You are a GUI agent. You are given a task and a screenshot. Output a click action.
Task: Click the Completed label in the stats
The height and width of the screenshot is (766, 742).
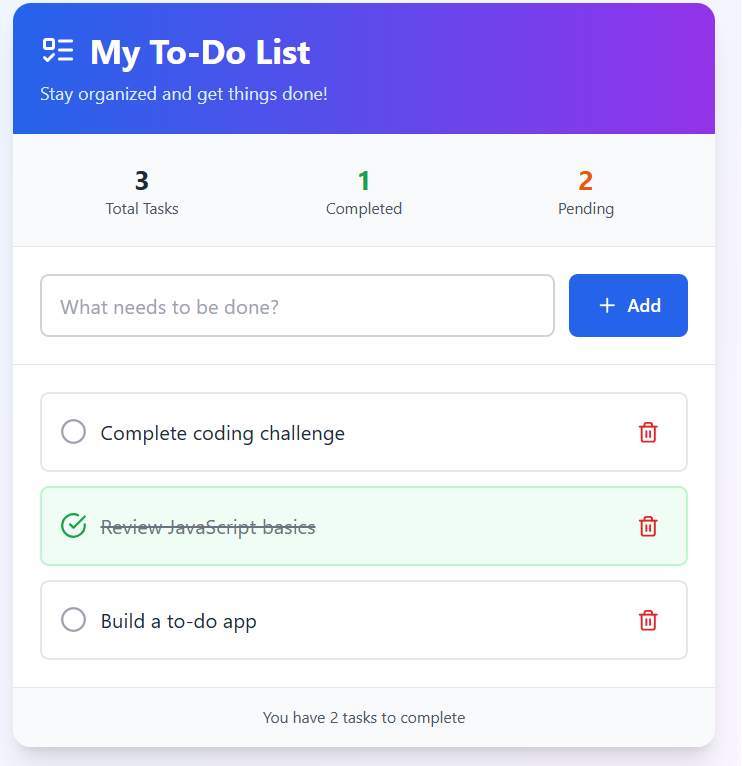[x=364, y=209]
